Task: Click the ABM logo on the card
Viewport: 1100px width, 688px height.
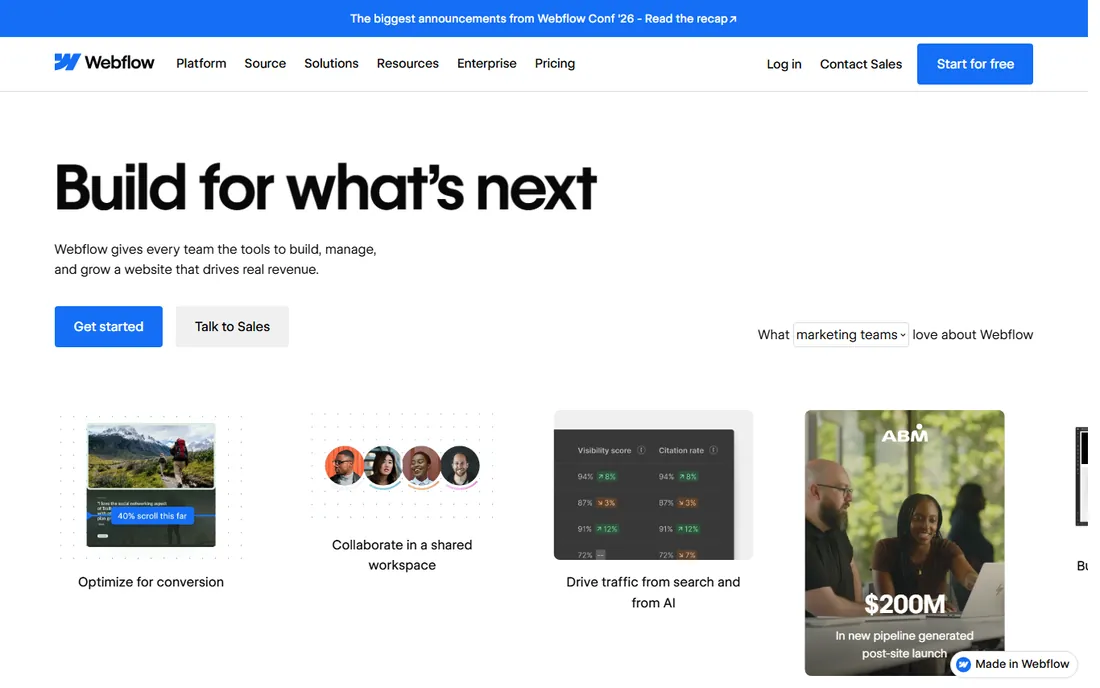Action: [x=904, y=434]
